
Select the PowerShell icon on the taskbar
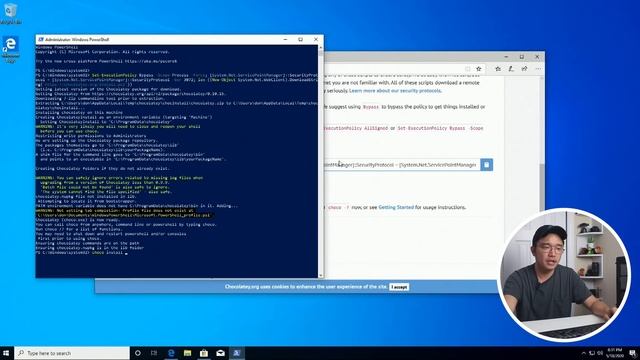point(237,353)
